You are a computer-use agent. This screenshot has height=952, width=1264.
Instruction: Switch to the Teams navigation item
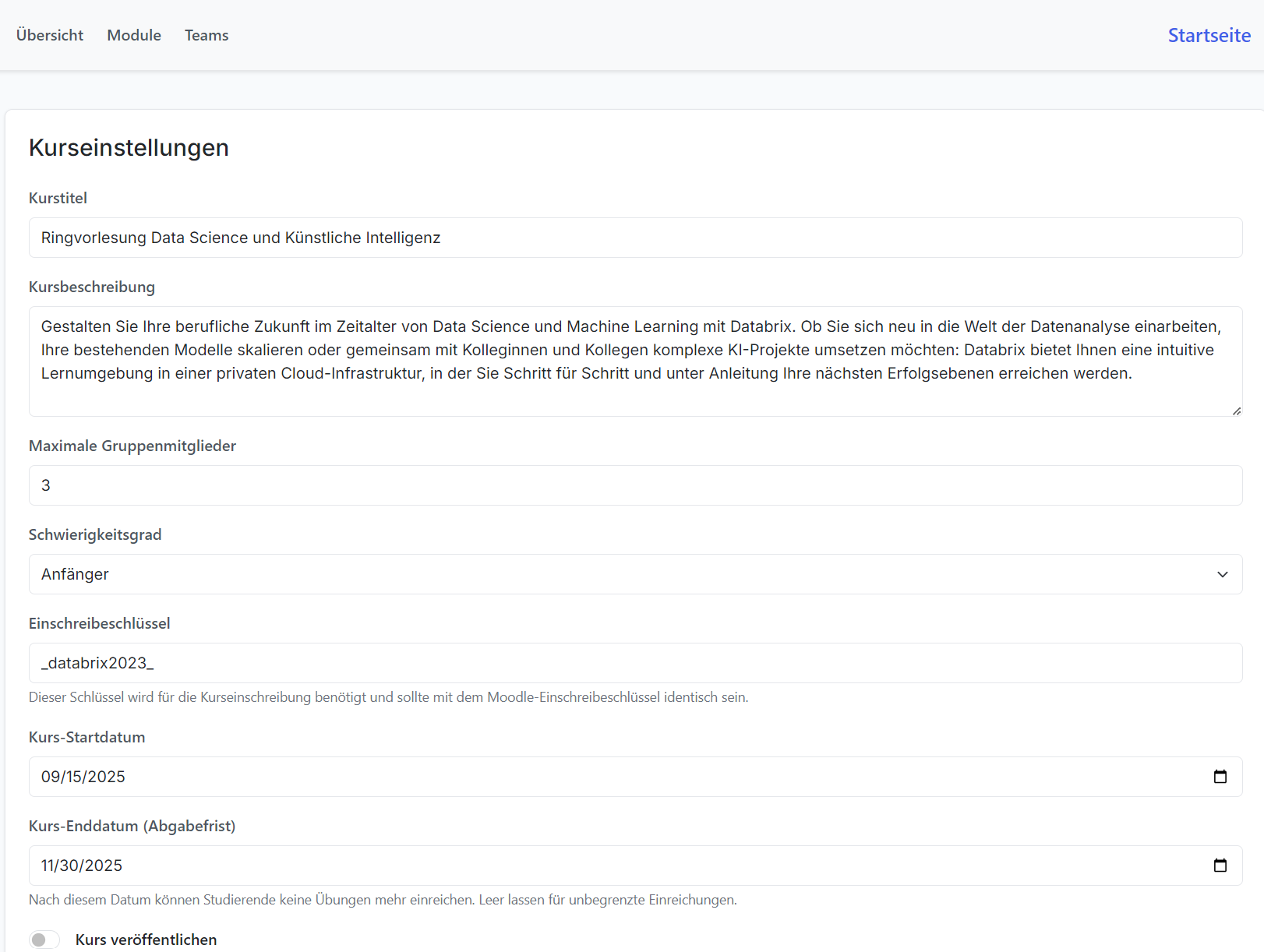coord(207,35)
